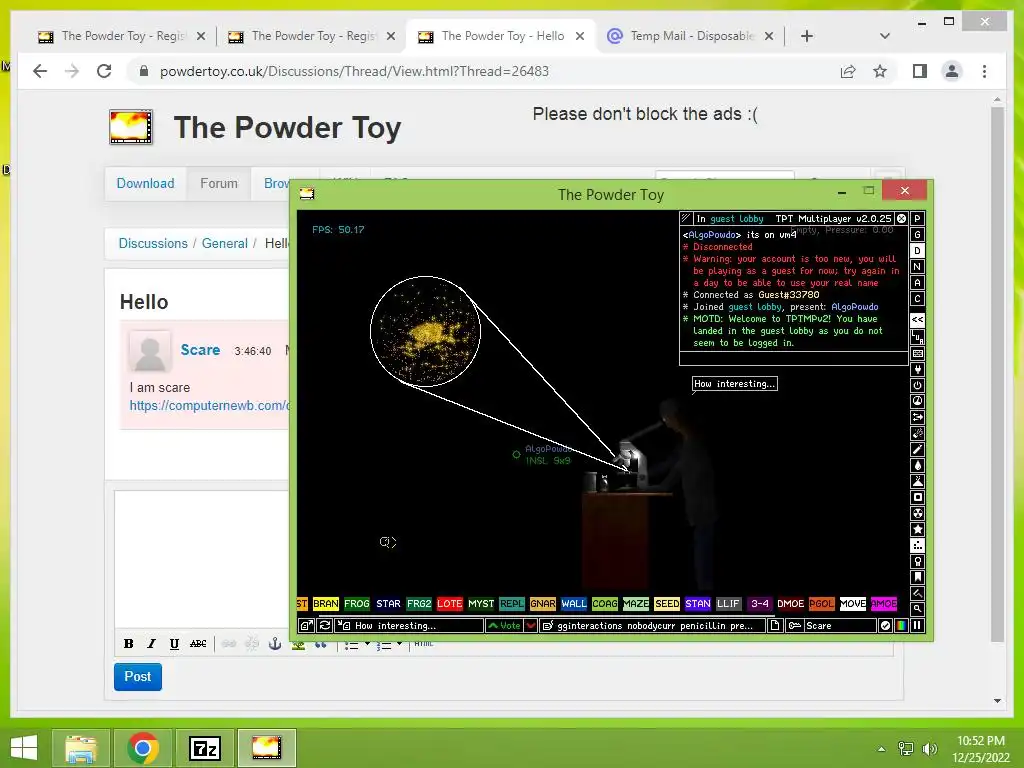
Task: Go to General breadcrumb link
Action: pyautogui.click(x=225, y=244)
